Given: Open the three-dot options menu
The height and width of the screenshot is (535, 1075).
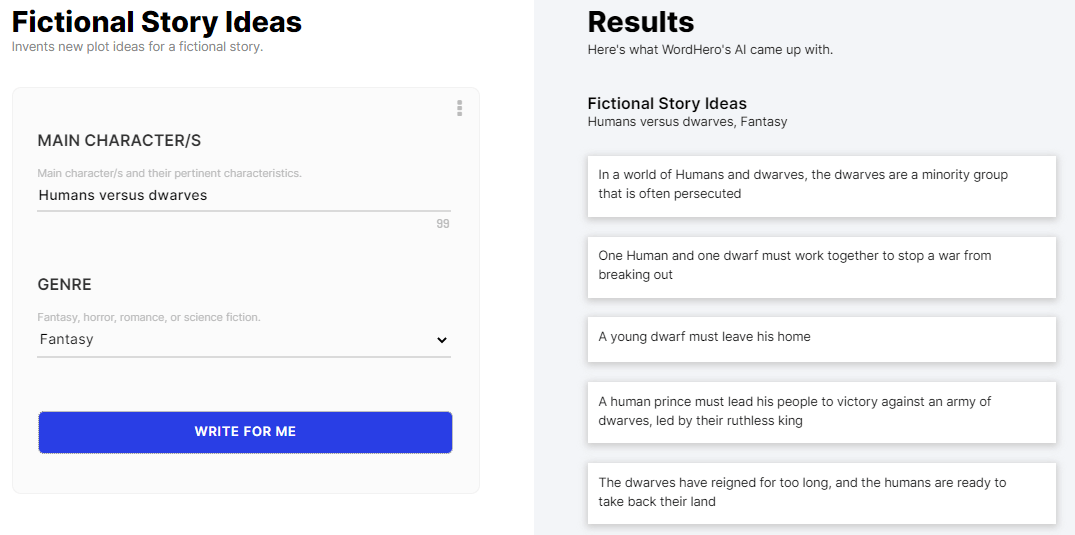Looking at the screenshot, I should 459,108.
